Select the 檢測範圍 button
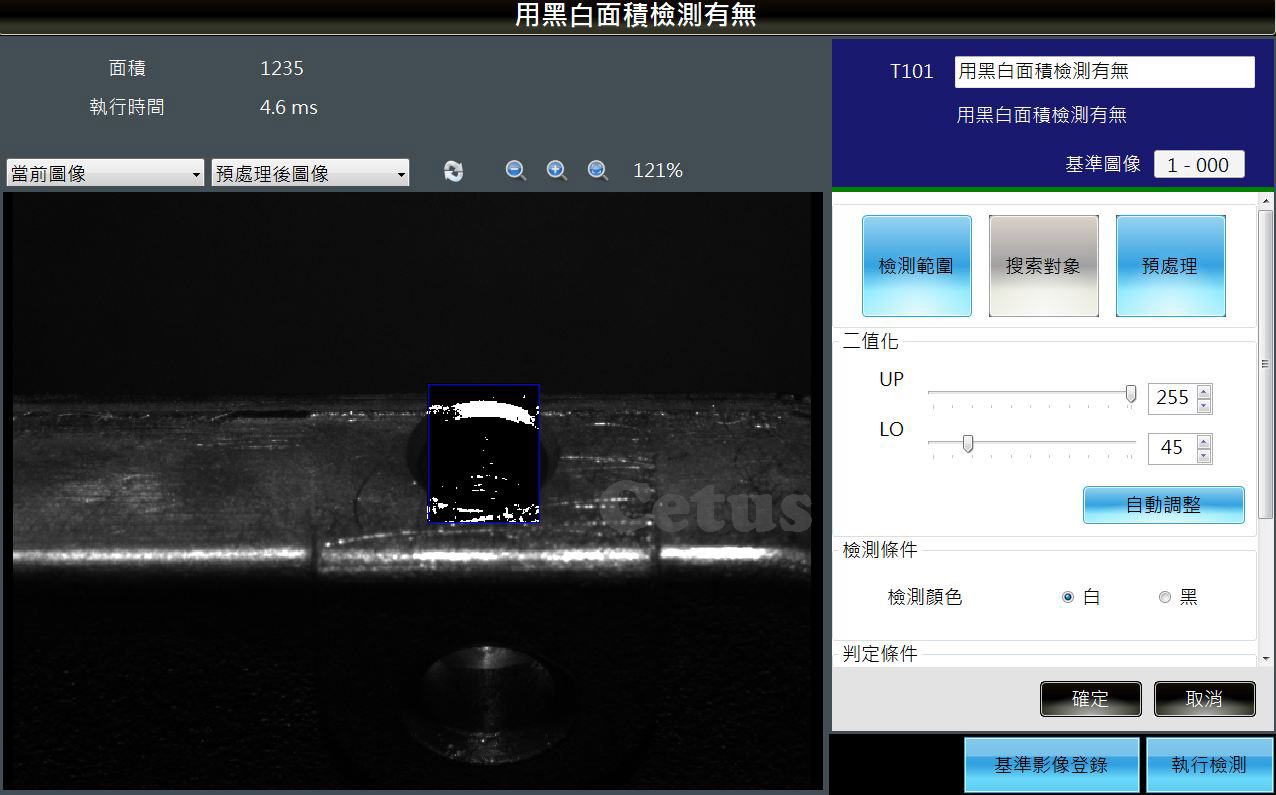The image size is (1276, 795). coord(917,266)
